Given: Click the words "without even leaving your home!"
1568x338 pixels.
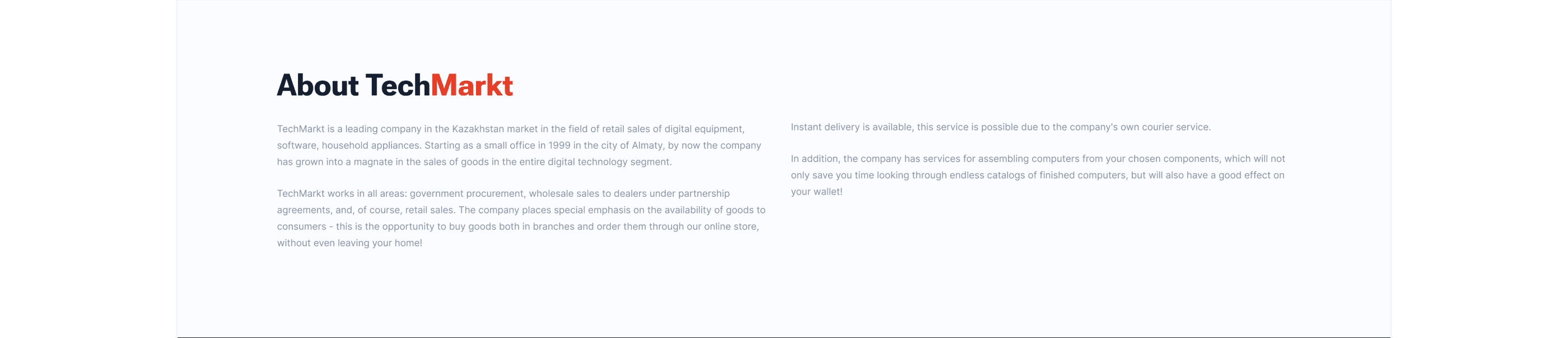Looking at the screenshot, I should pos(349,243).
